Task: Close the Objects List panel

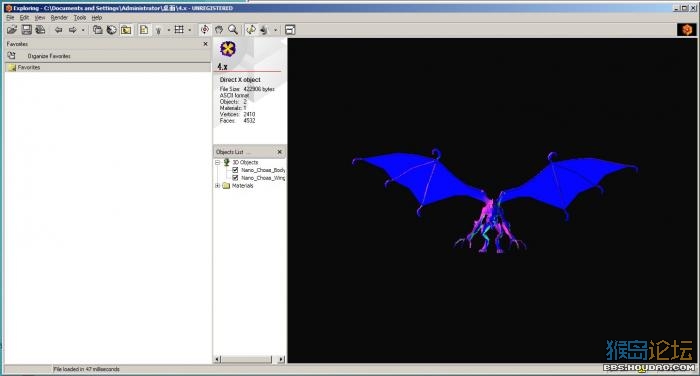Action: pos(279,152)
